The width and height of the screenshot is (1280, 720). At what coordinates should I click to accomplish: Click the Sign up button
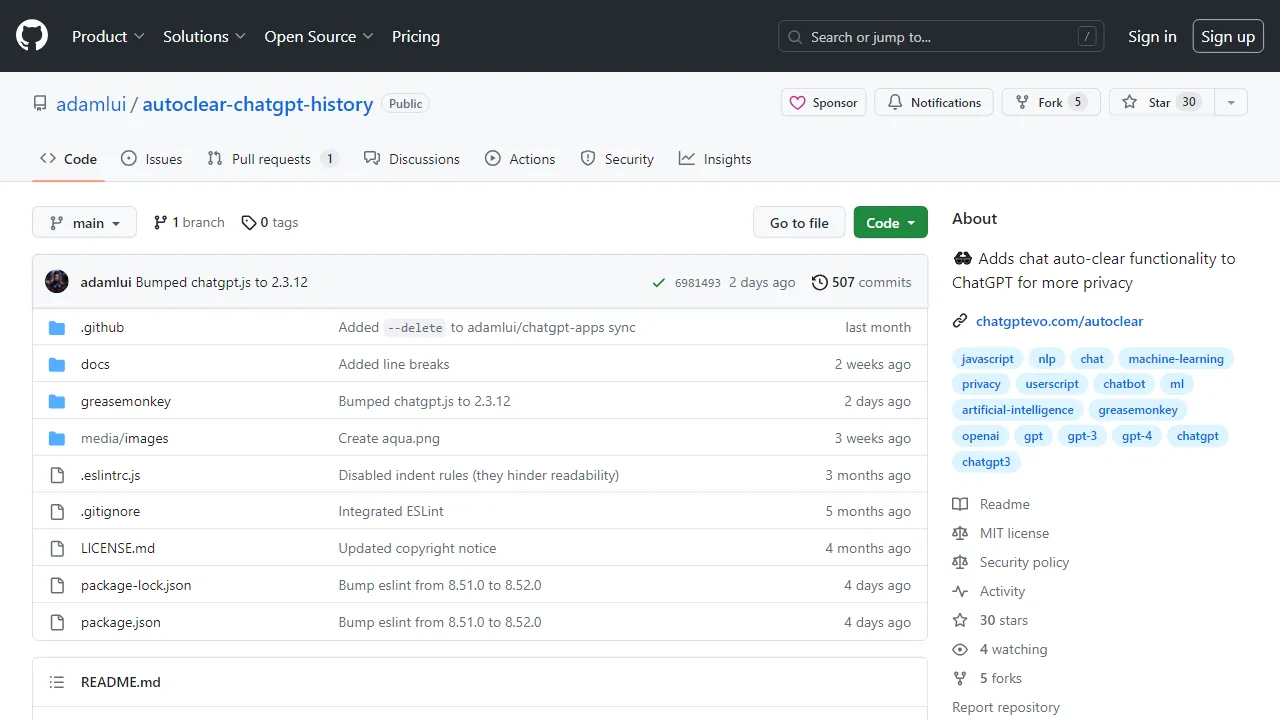pos(1228,36)
